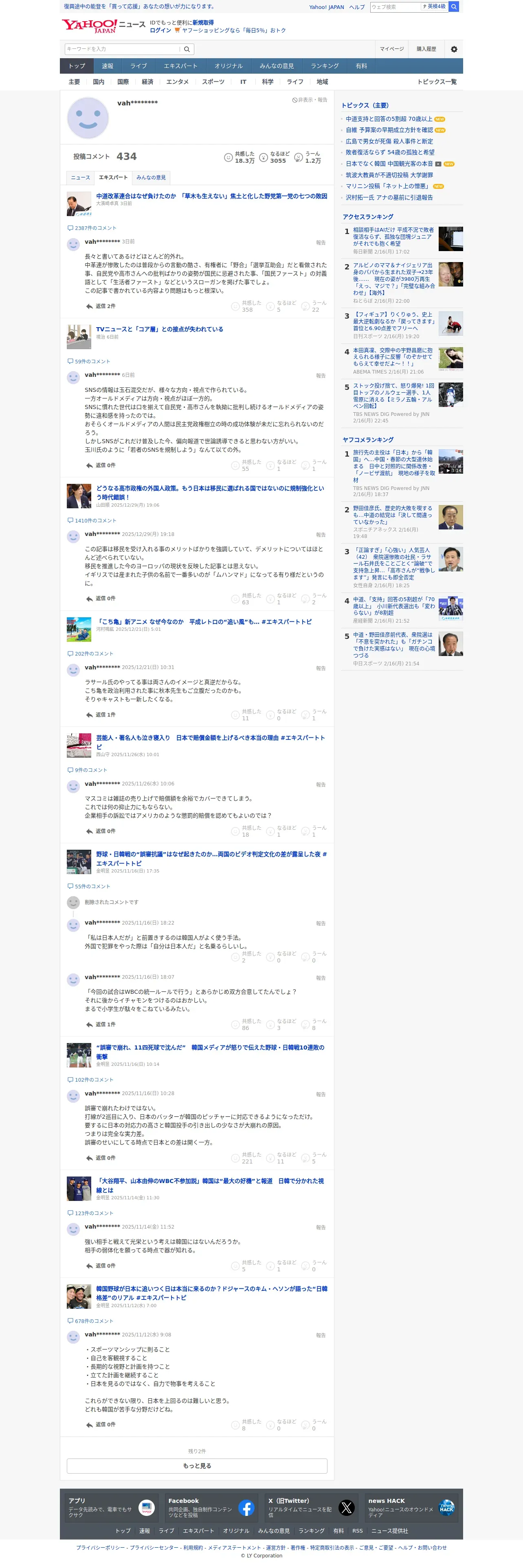Select the エキスパート navigation tab in blue bar
The image size is (523, 1568).
click(180, 66)
